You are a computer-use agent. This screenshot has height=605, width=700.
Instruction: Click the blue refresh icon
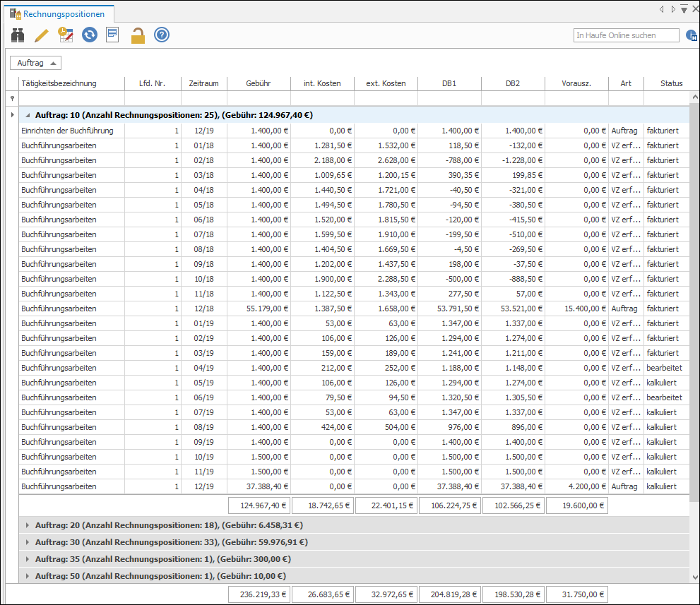coord(90,35)
